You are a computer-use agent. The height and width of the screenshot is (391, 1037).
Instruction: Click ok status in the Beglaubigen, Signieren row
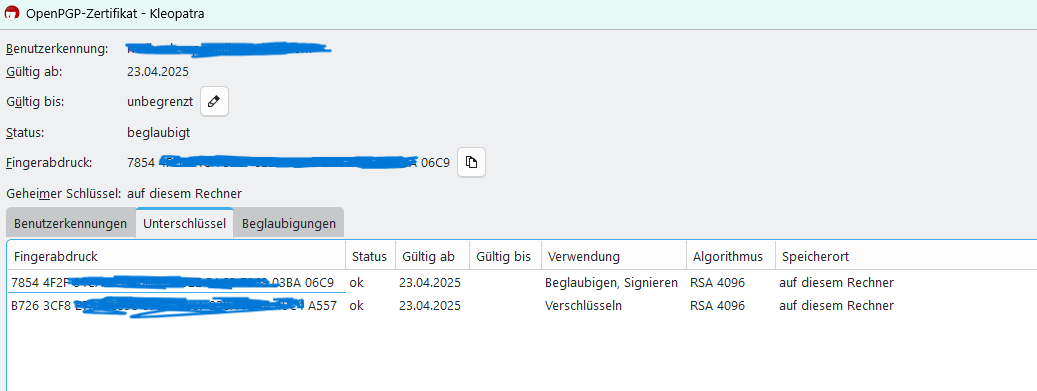[x=356, y=282]
